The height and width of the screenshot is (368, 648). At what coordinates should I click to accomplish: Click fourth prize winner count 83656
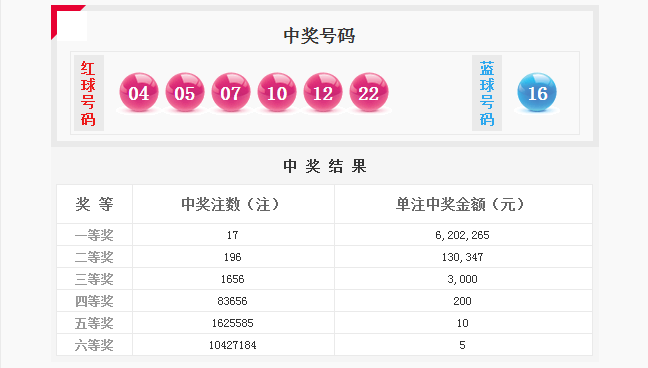point(233,301)
